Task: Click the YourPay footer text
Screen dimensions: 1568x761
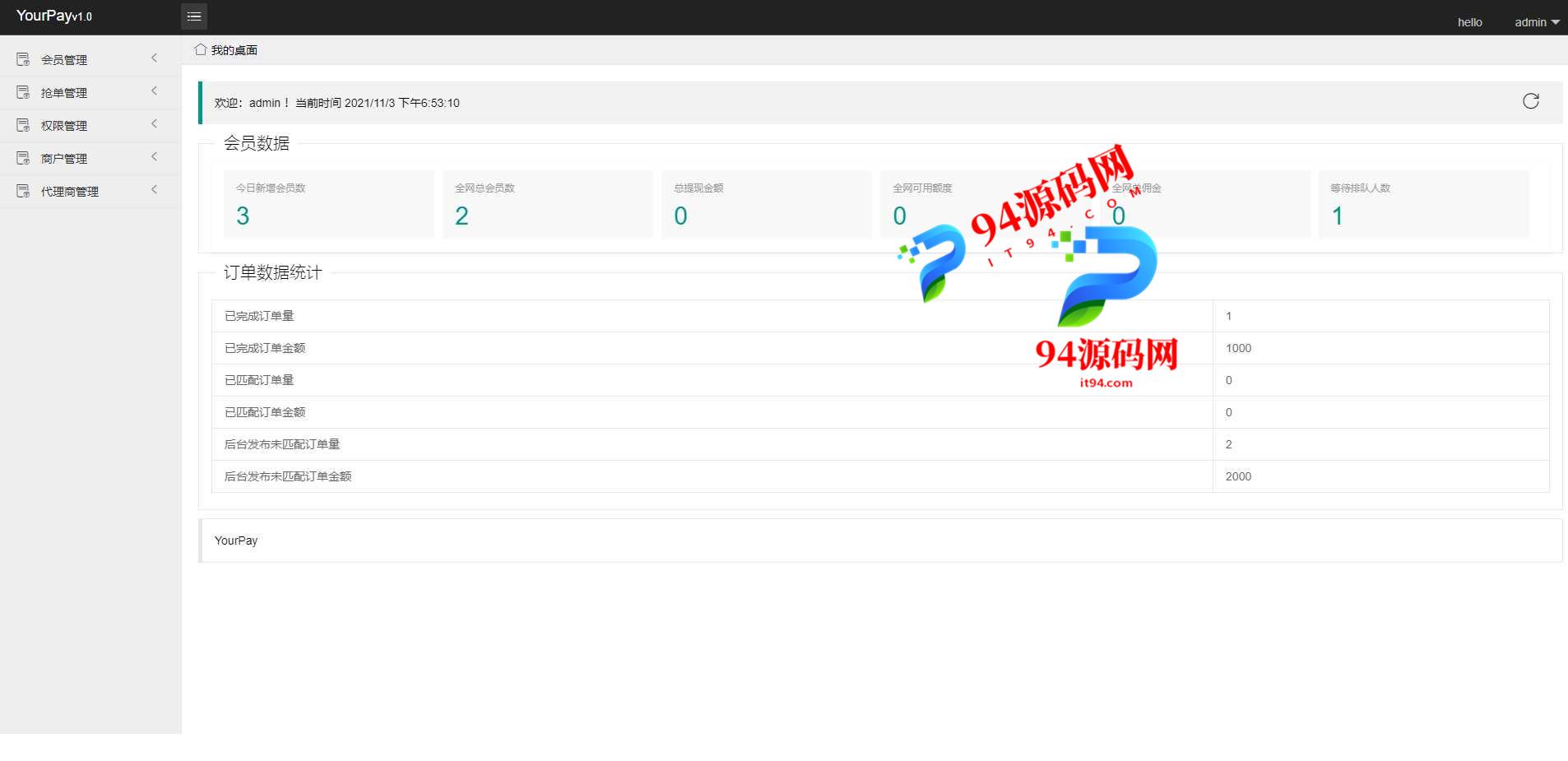Action: (236, 541)
